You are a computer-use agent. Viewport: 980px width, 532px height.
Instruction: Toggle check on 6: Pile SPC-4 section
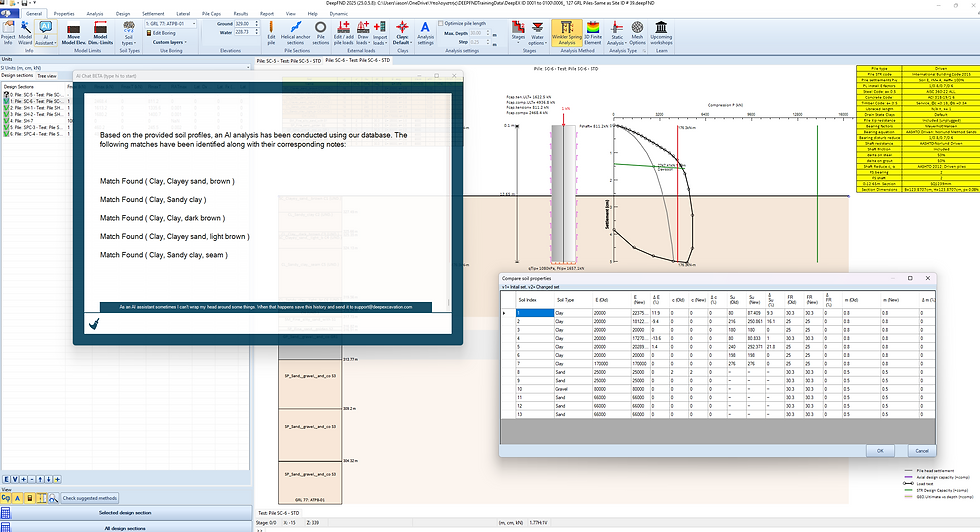click(x=6, y=134)
